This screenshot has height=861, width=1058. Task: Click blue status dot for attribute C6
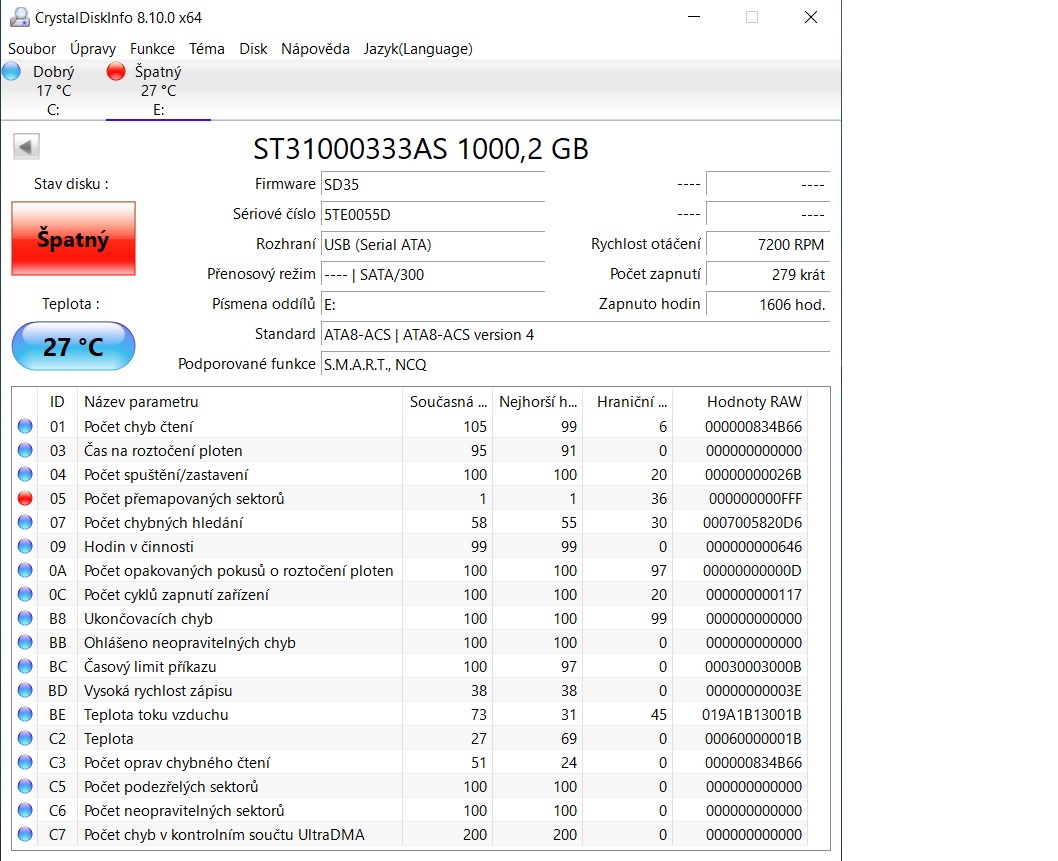pyautogui.click(x=25, y=810)
